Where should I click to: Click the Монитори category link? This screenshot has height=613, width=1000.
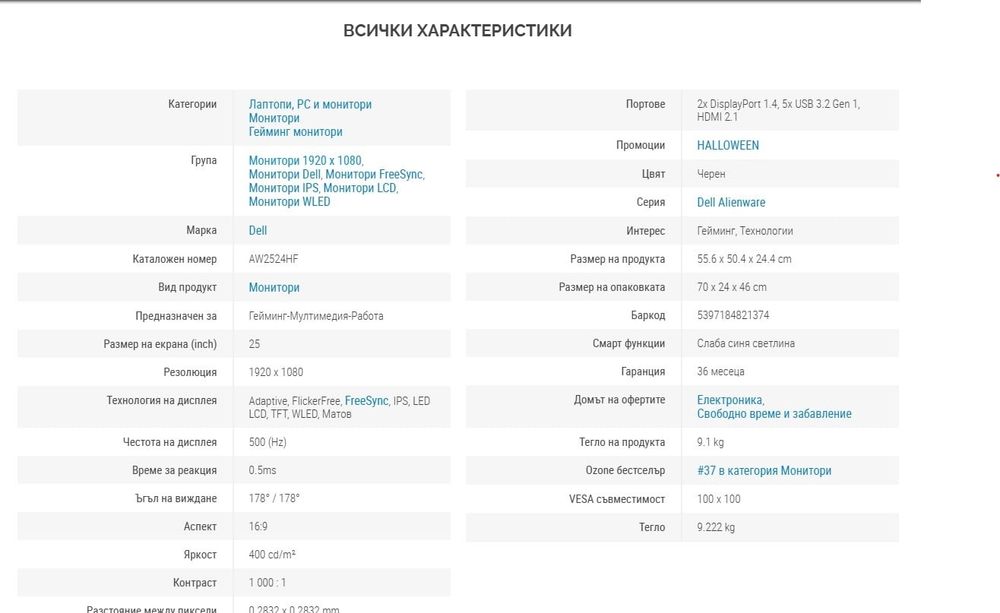pyautogui.click(x=273, y=118)
